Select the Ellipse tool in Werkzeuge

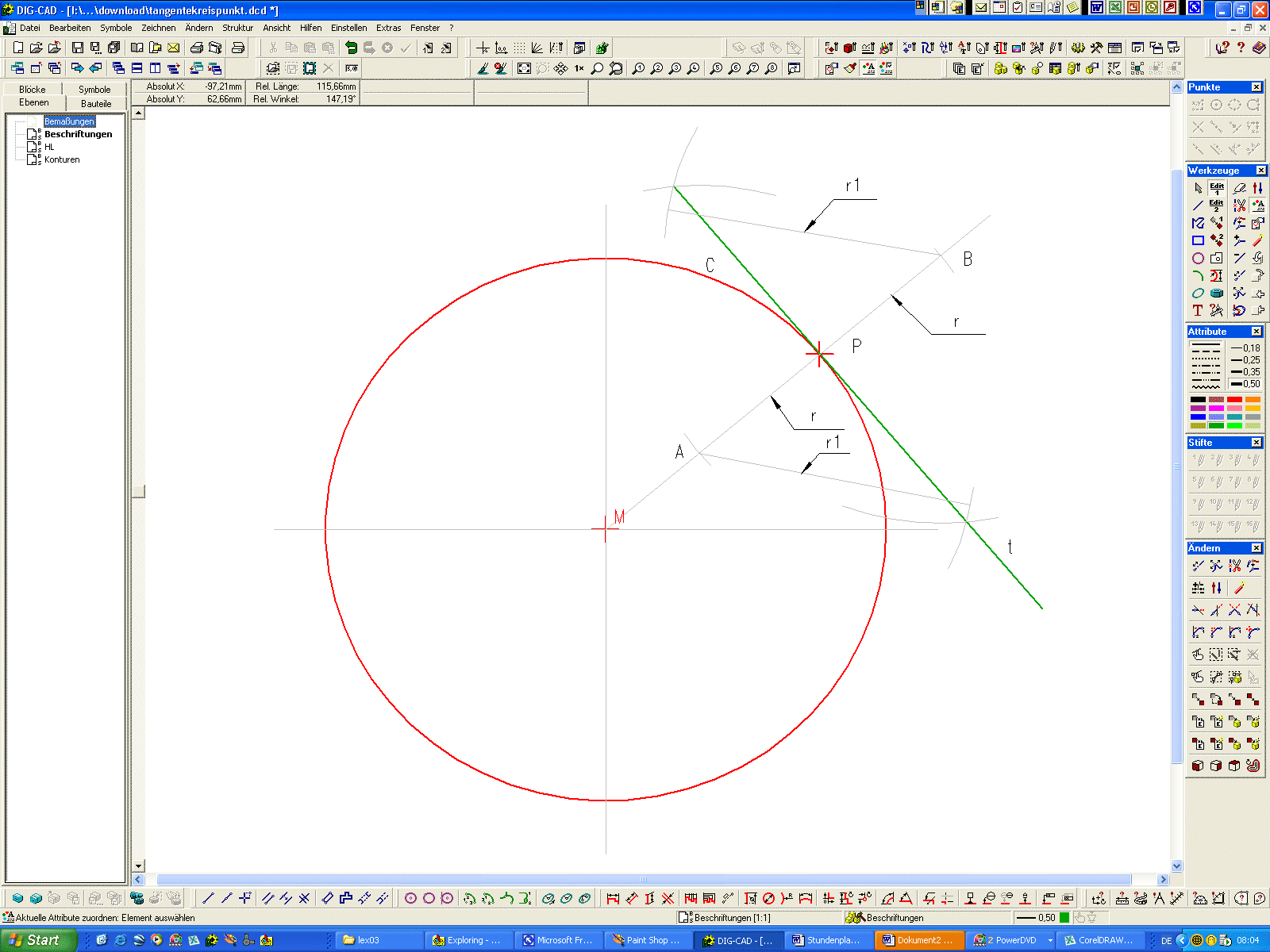(x=1198, y=293)
